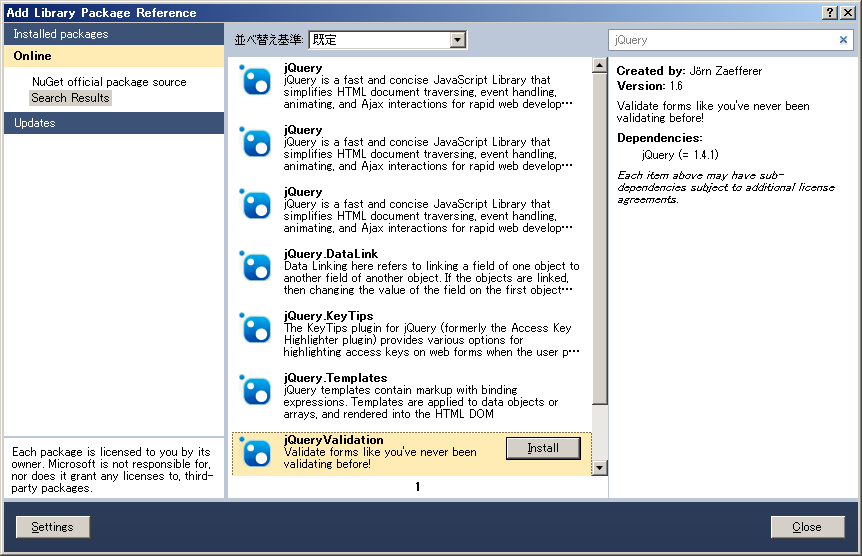Click the Dependencies heading
This screenshot has height=556, width=862.
[660, 138]
